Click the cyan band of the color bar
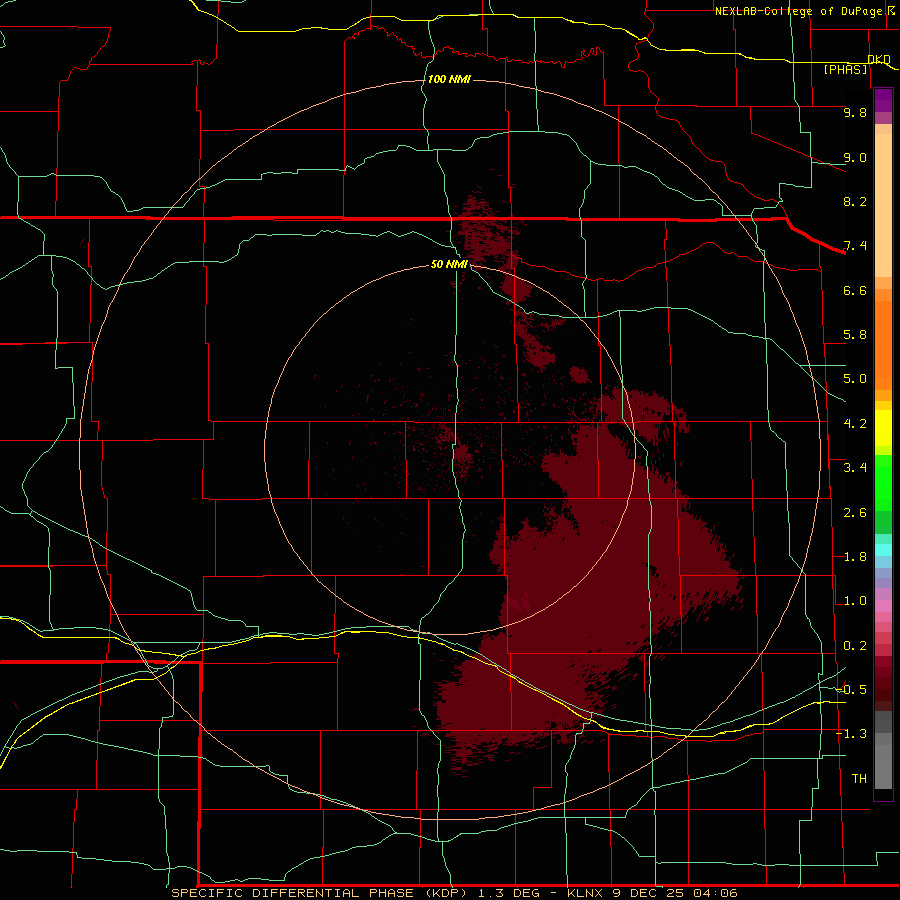This screenshot has height=900, width=900. [x=883, y=549]
